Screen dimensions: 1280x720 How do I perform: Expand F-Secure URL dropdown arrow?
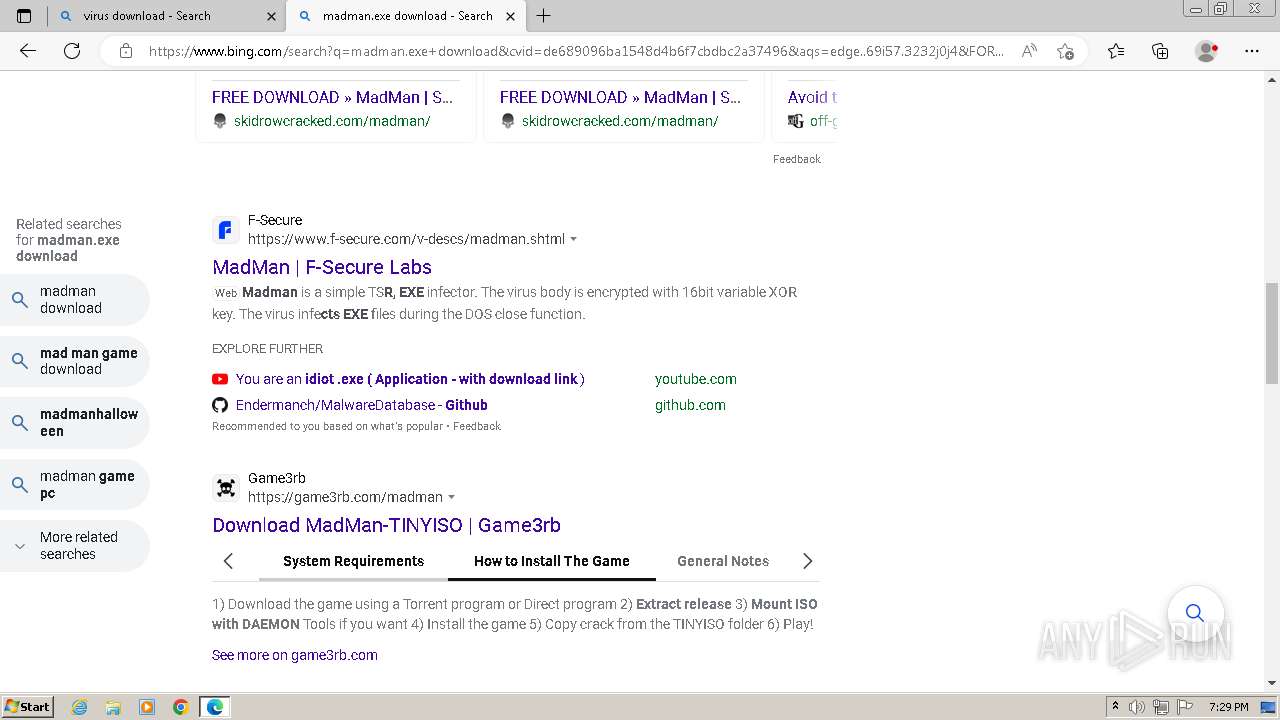573,239
